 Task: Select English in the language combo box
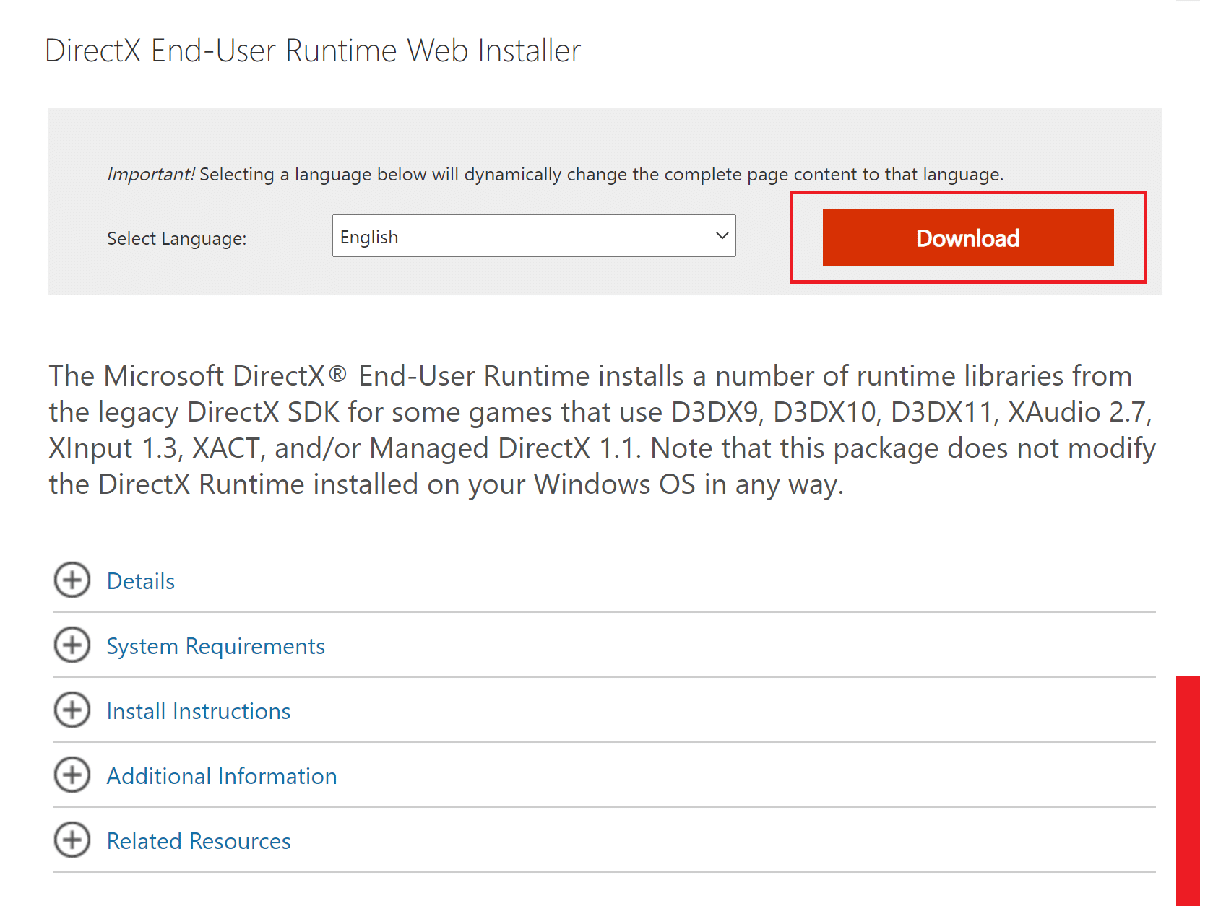534,235
